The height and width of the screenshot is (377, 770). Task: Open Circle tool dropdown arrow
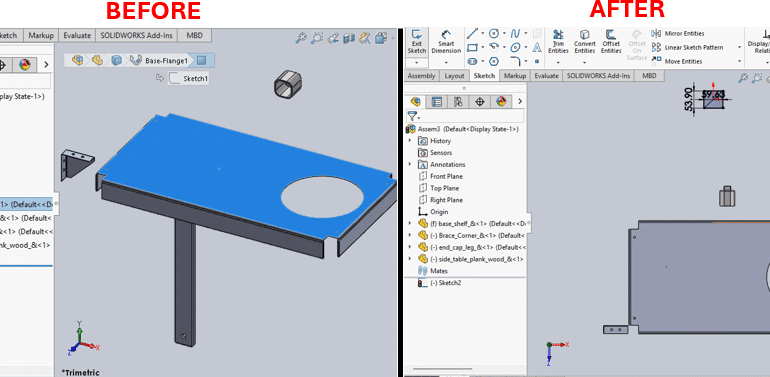(x=504, y=33)
